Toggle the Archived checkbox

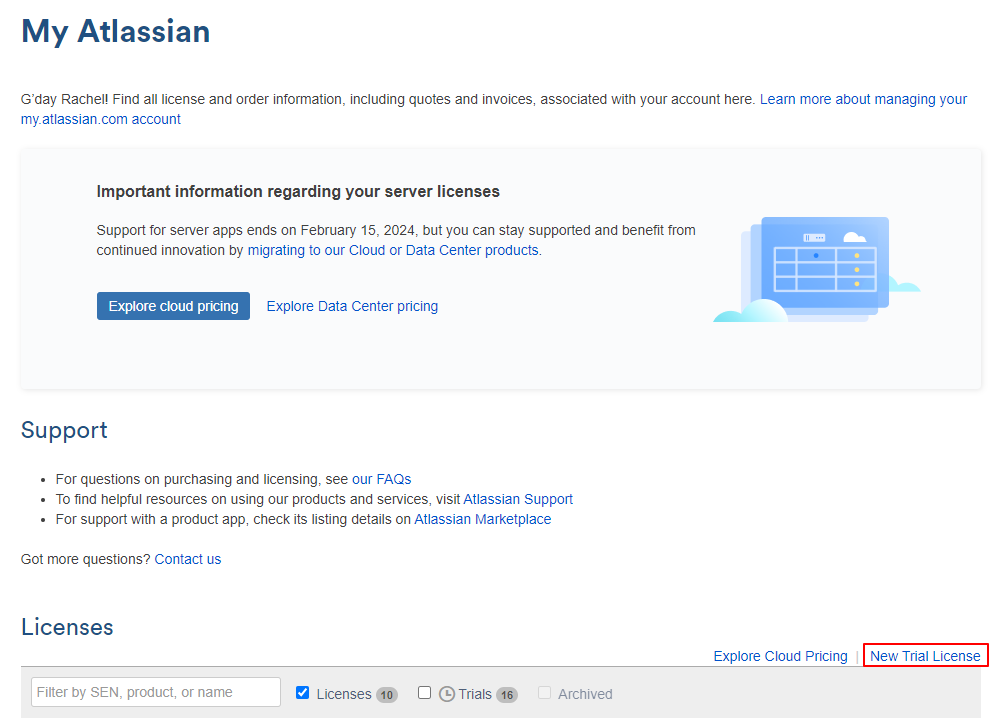[x=544, y=693]
